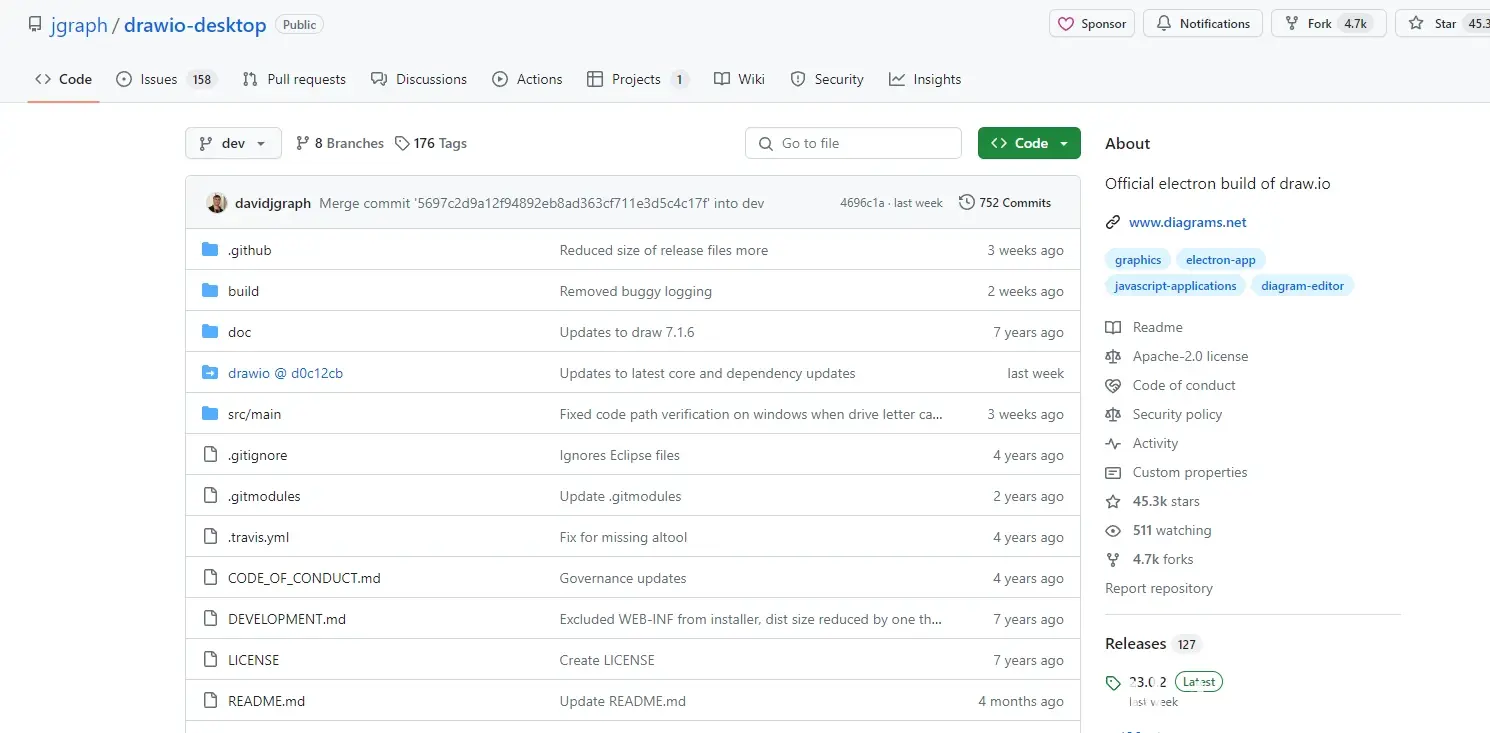Click the build folder icon
This screenshot has height=733, width=1490.
click(210, 291)
